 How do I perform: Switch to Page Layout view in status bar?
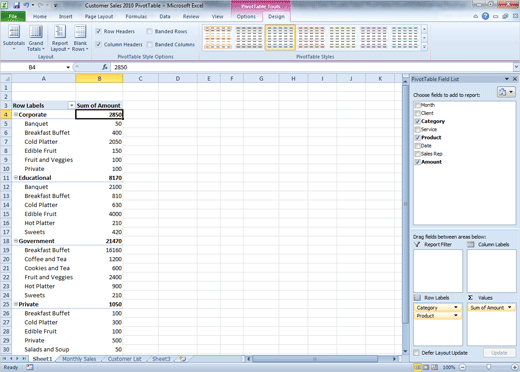(x=426, y=367)
